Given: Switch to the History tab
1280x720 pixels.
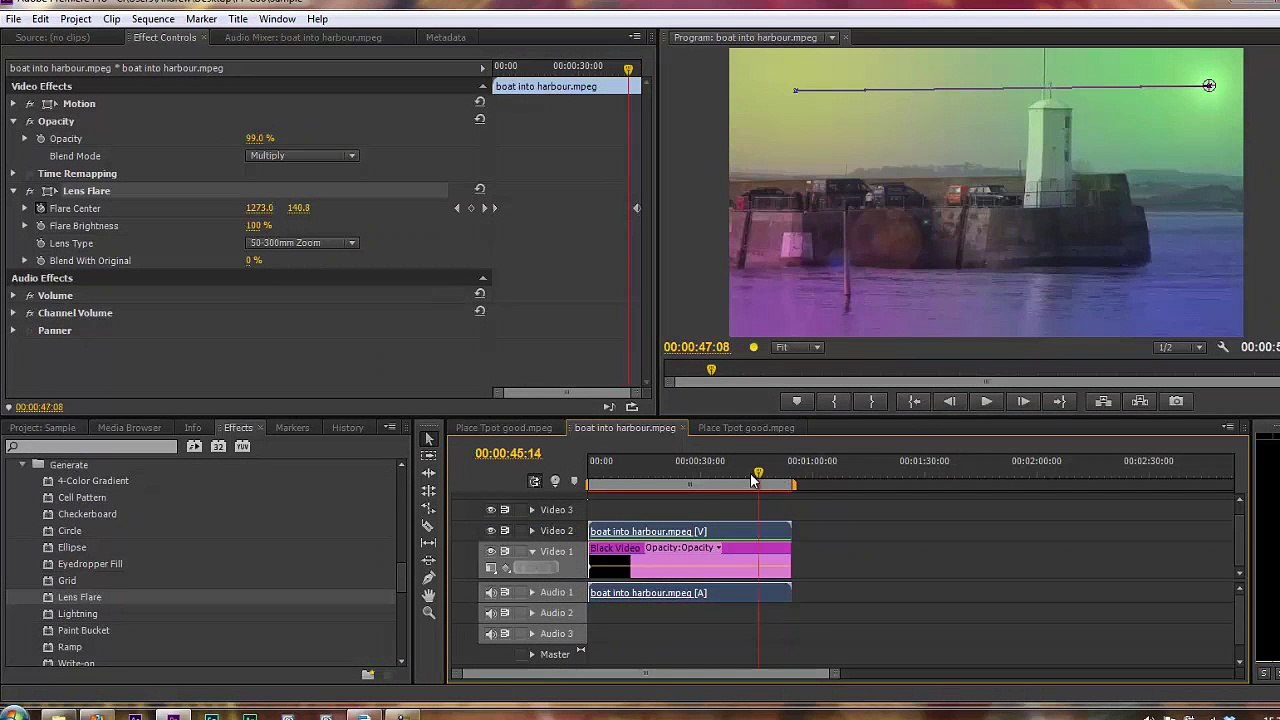Looking at the screenshot, I should [348, 428].
